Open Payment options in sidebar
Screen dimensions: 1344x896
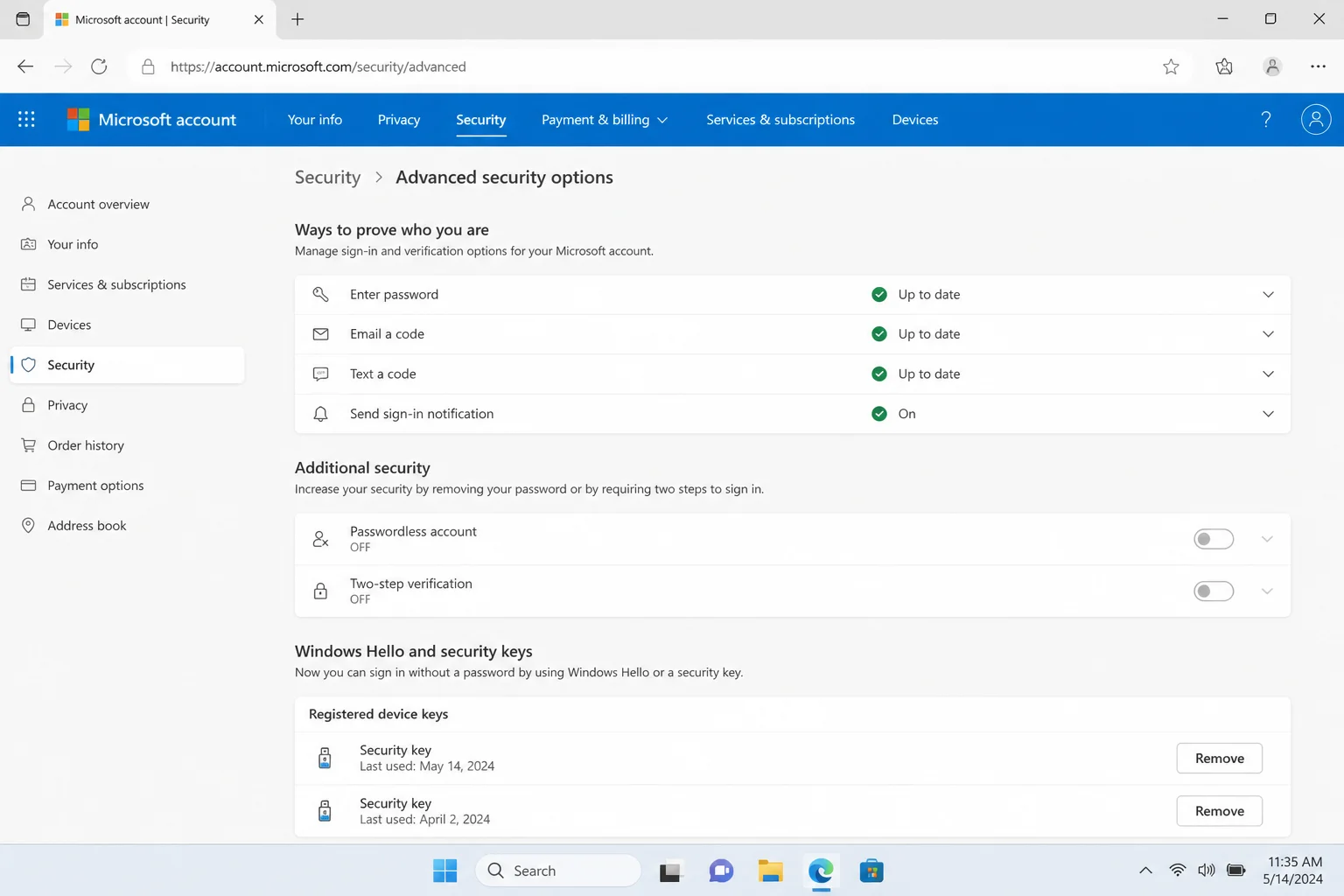pyautogui.click(x=128, y=486)
